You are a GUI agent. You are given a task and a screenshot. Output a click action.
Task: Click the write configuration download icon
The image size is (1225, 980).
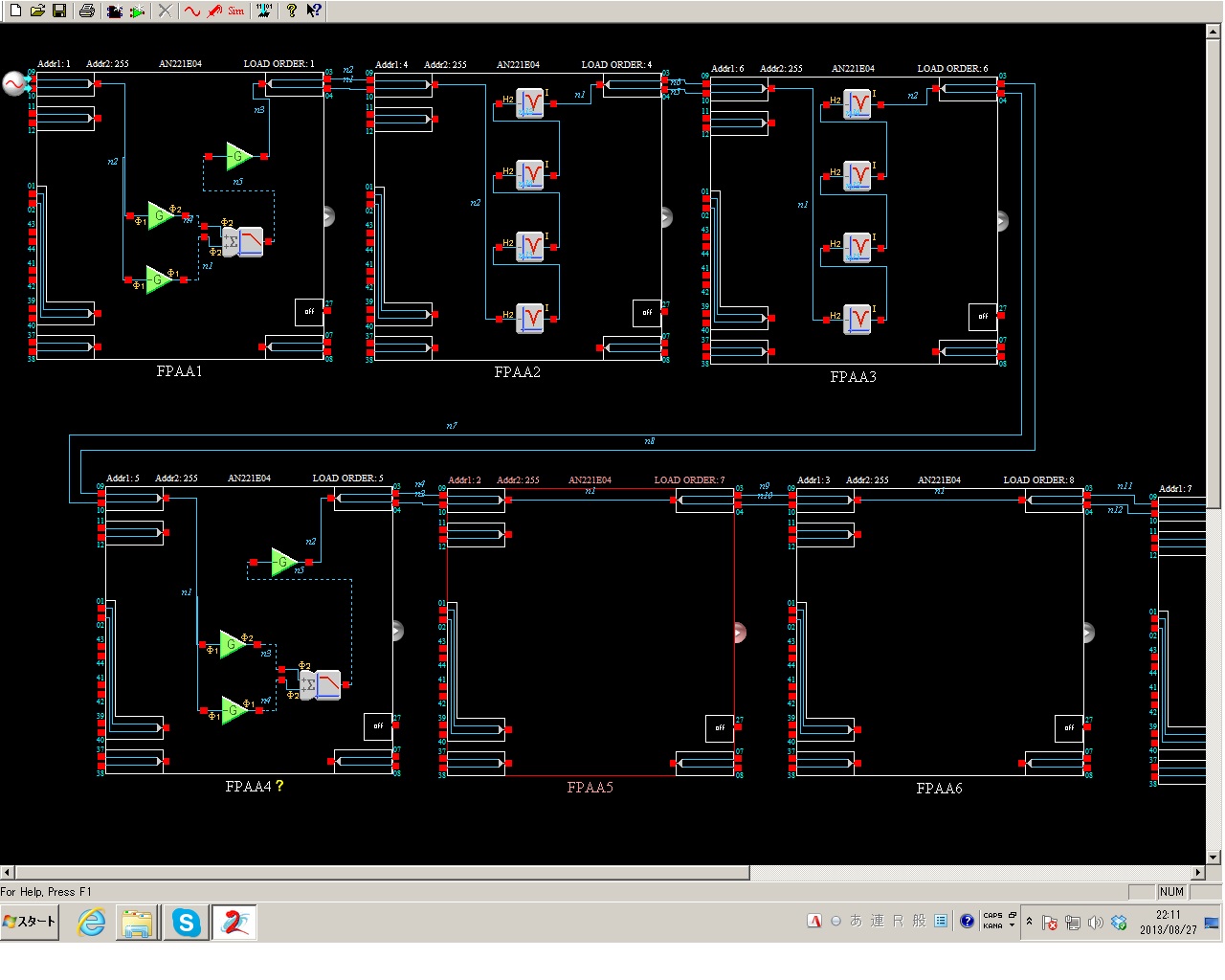[x=264, y=11]
